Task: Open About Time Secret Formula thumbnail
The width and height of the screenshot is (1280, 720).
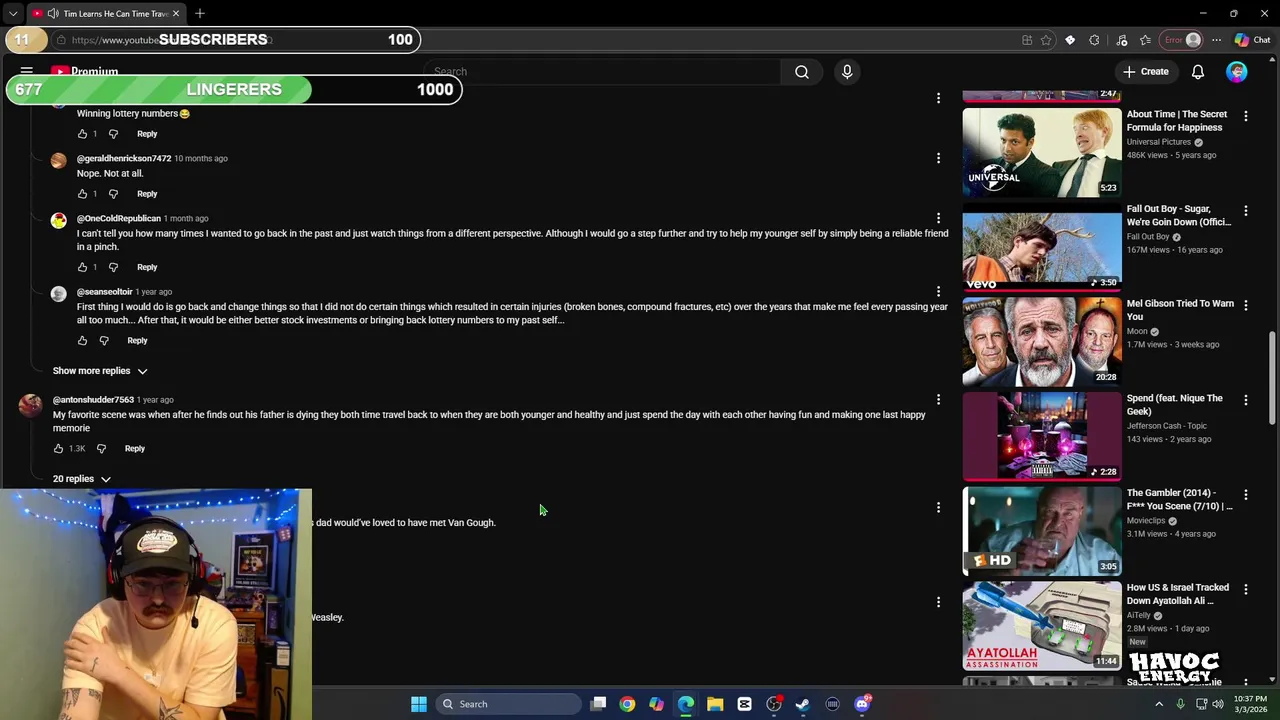Action: pyautogui.click(x=1042, y=152)
